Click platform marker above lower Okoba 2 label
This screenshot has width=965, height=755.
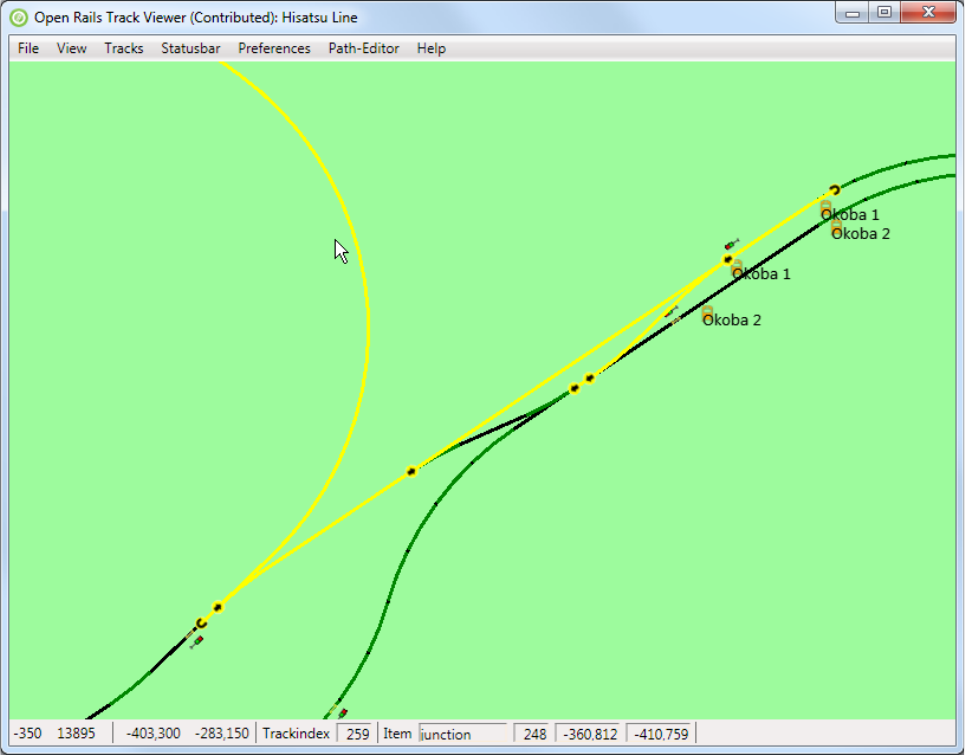[708, 312]
